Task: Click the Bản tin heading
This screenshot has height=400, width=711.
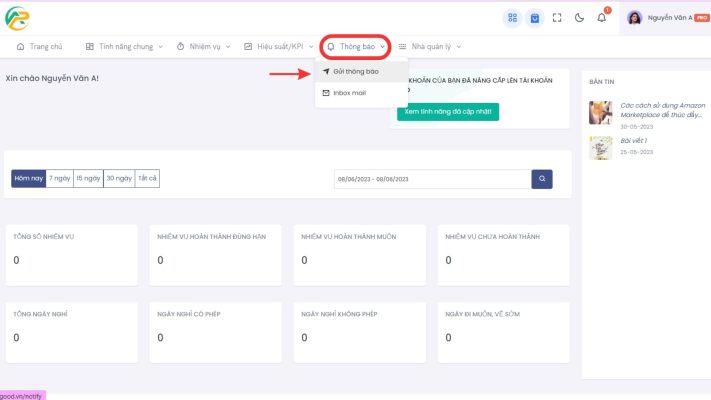Action: (x=601, y=82)
